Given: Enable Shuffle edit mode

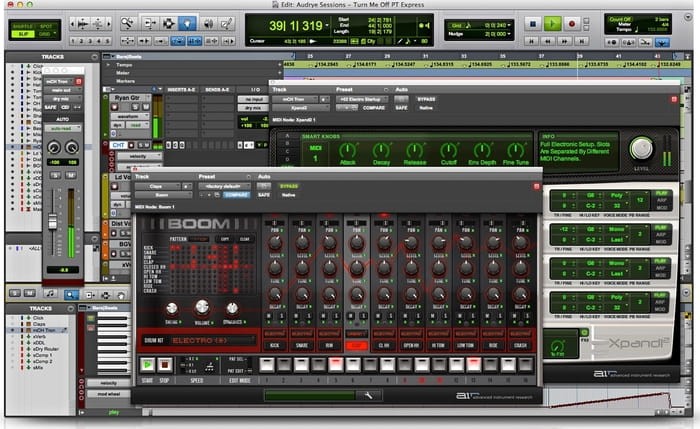Looking at the screenshot, I should pyautogui.click(x=23, y=26).
